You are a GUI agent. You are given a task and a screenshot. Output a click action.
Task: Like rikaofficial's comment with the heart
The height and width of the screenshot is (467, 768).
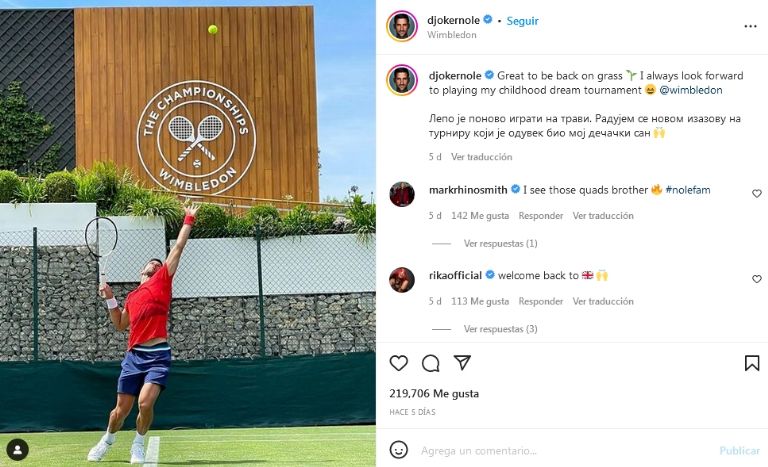(757, 279)
